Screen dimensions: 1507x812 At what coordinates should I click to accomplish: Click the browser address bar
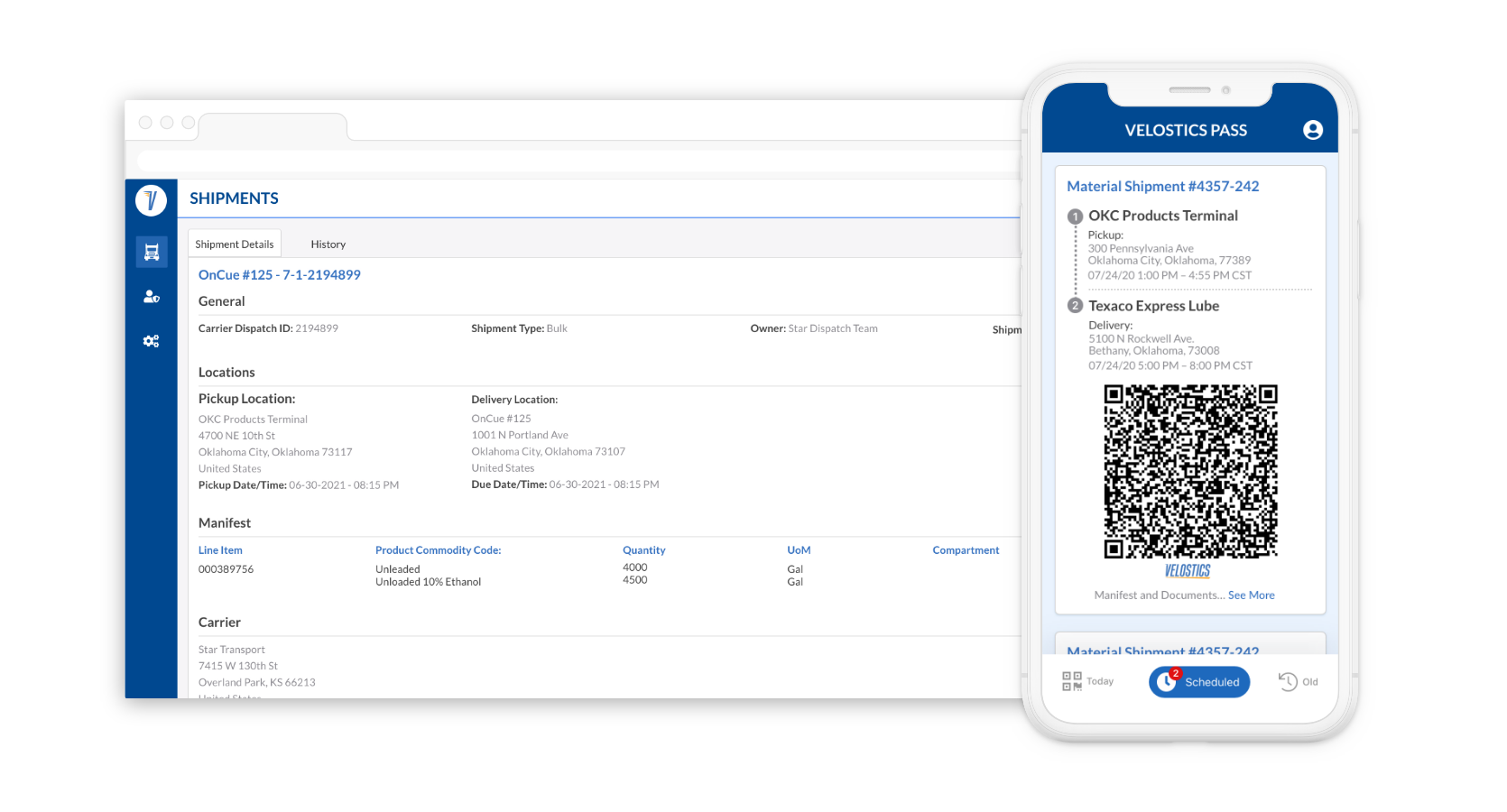tap(578, 161)
